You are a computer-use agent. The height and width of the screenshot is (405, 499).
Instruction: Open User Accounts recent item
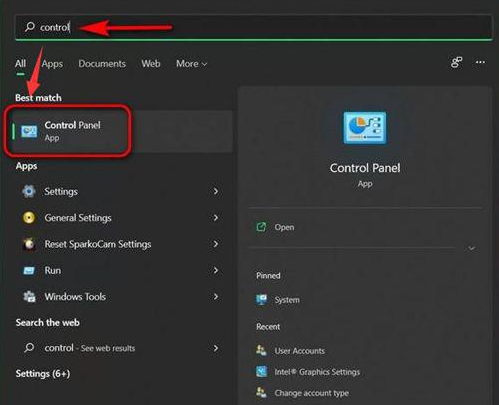click(300, 351)
